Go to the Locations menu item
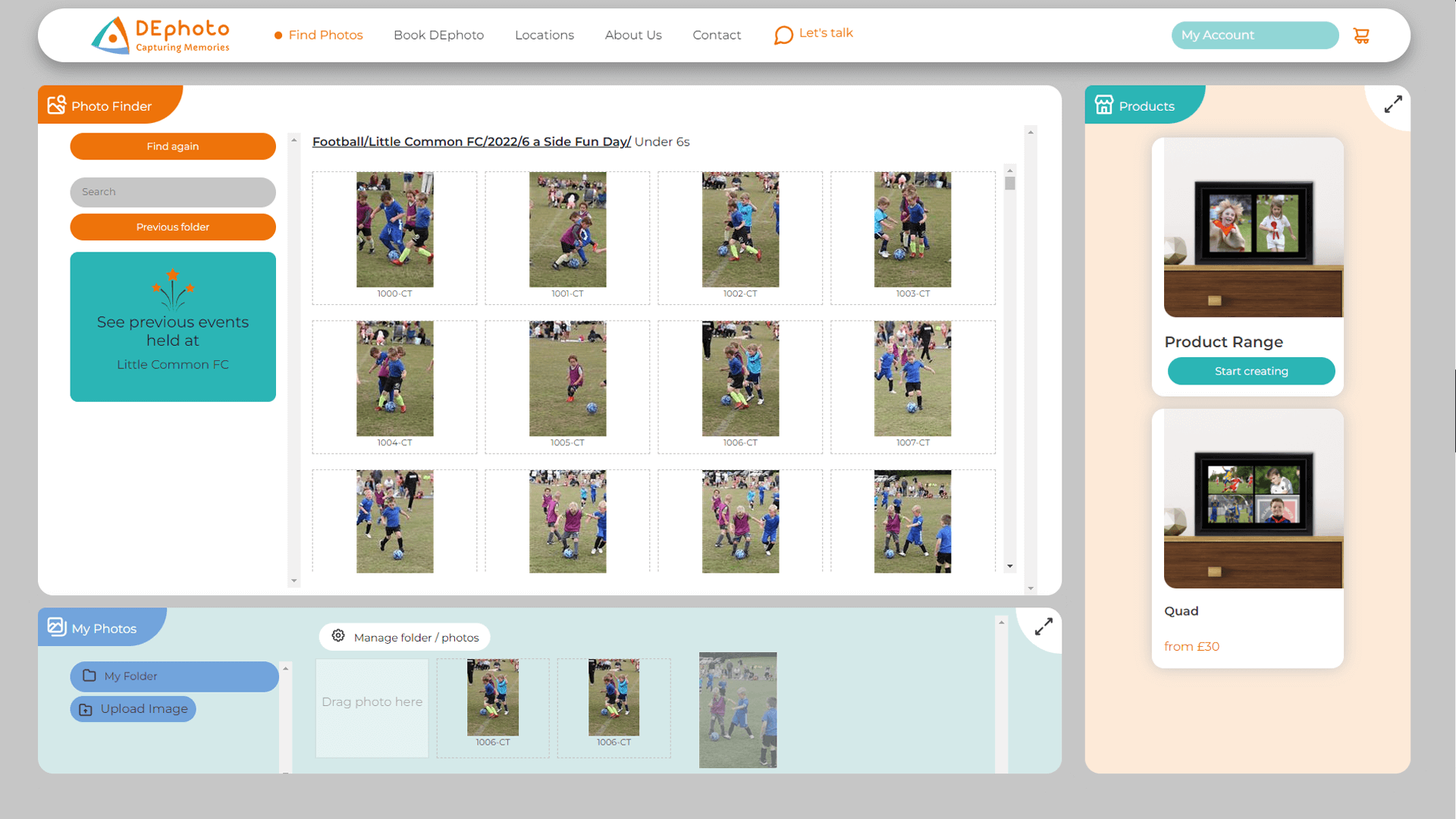Screen dimensions: 1456x819 coord(544,35)
